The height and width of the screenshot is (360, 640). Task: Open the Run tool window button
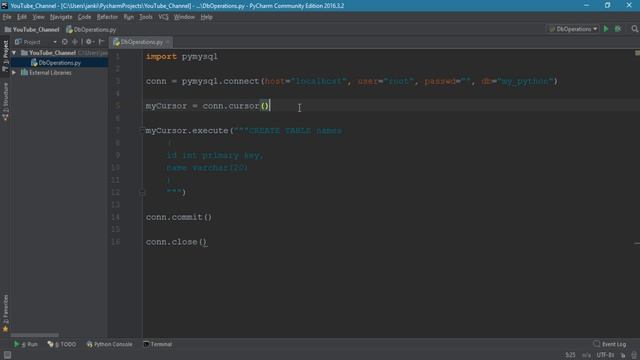pos(26,344)
